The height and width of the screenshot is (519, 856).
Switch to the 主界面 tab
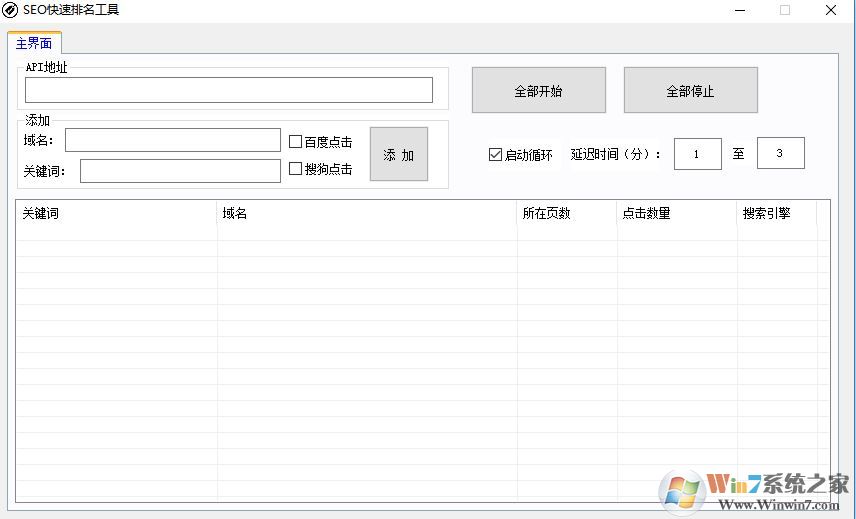pyautogui.click(x=34, y=44)
